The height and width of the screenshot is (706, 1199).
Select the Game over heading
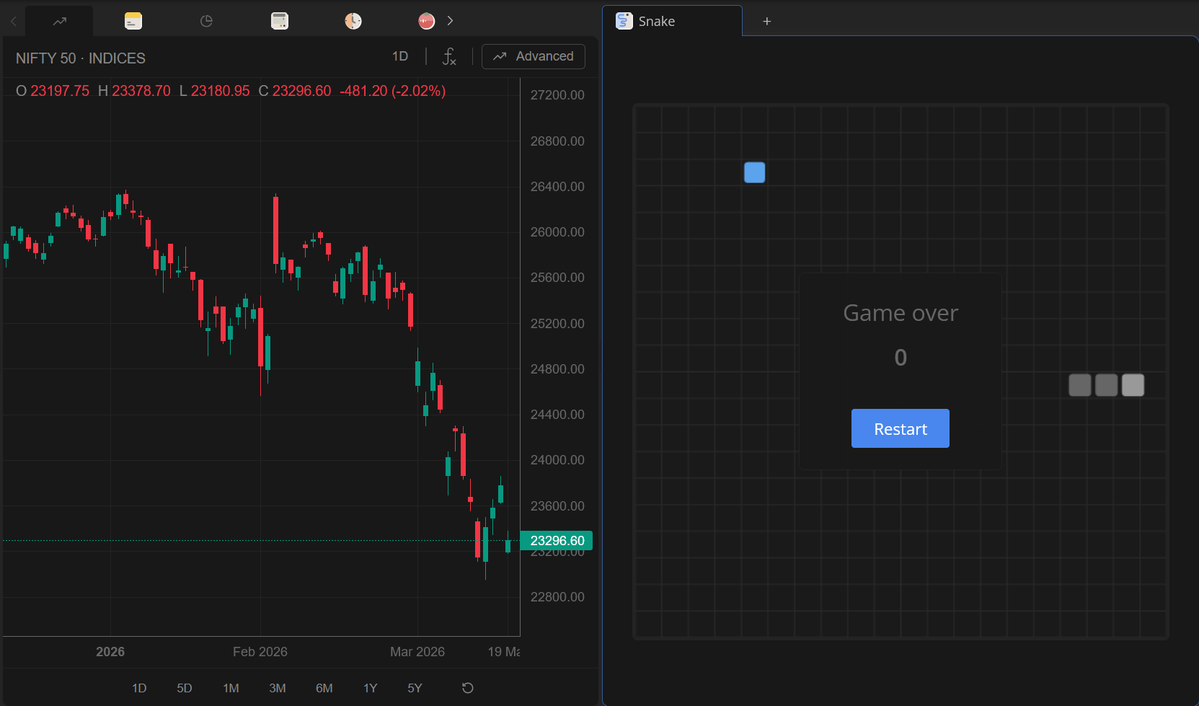900,313
